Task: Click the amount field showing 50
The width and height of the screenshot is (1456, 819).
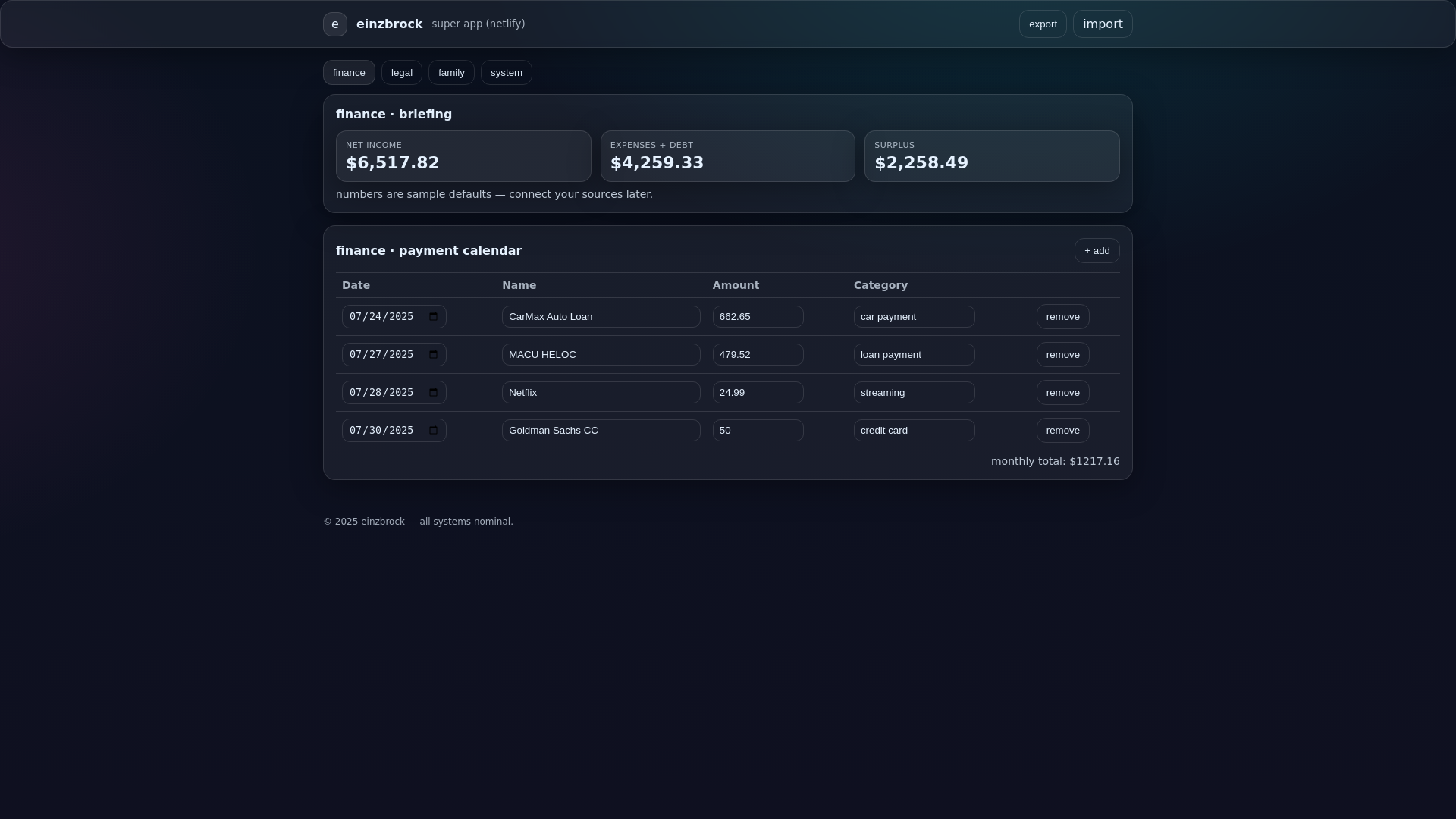Action: coord(758,431)
